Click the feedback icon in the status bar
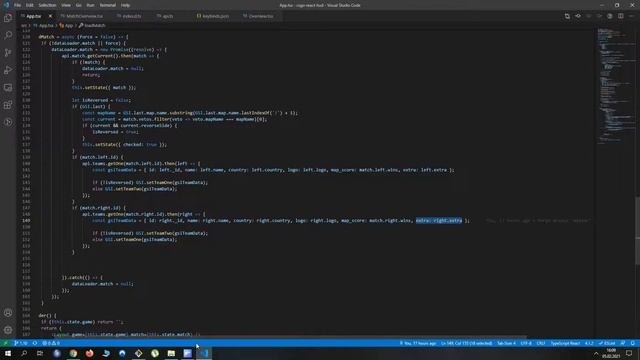 (x=623, y=343)
